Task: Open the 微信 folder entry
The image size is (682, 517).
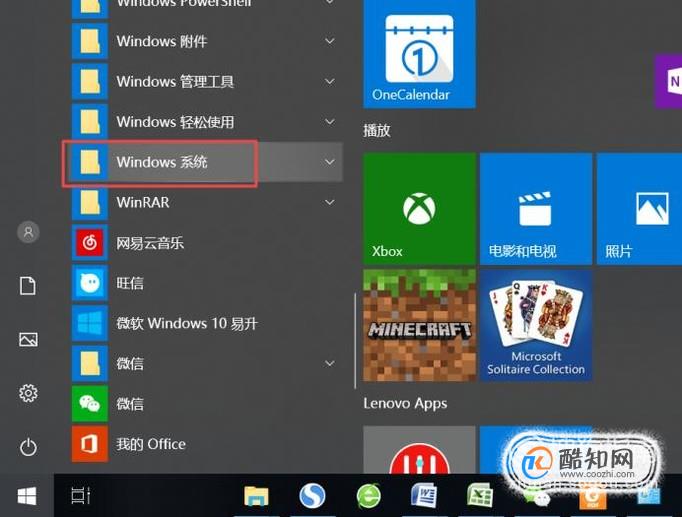Action: click(207, 364)
